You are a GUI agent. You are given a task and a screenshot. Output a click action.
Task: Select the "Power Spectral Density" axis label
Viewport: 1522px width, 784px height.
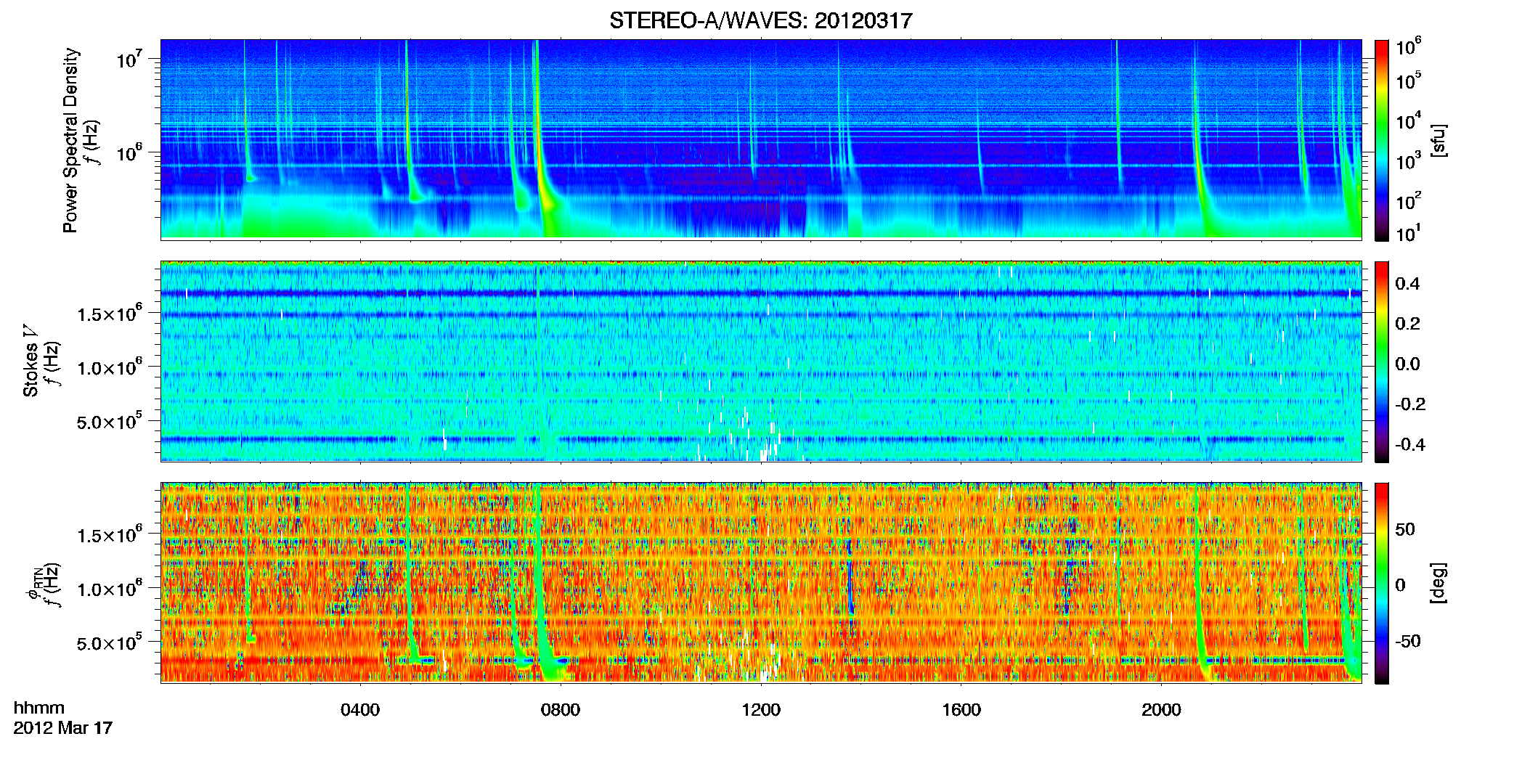[x=71, y=140]
